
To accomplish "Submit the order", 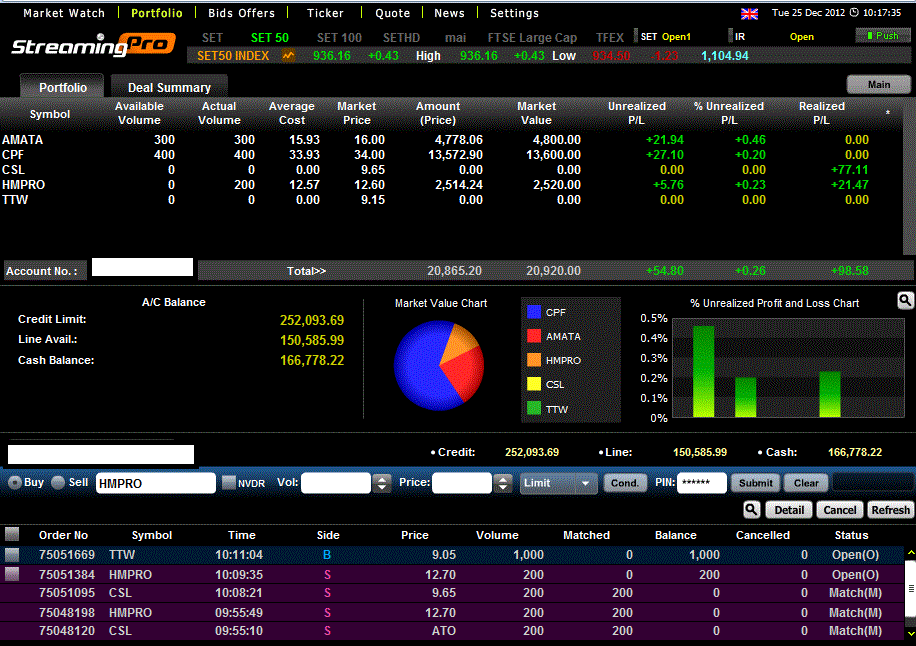I will 755,483.
